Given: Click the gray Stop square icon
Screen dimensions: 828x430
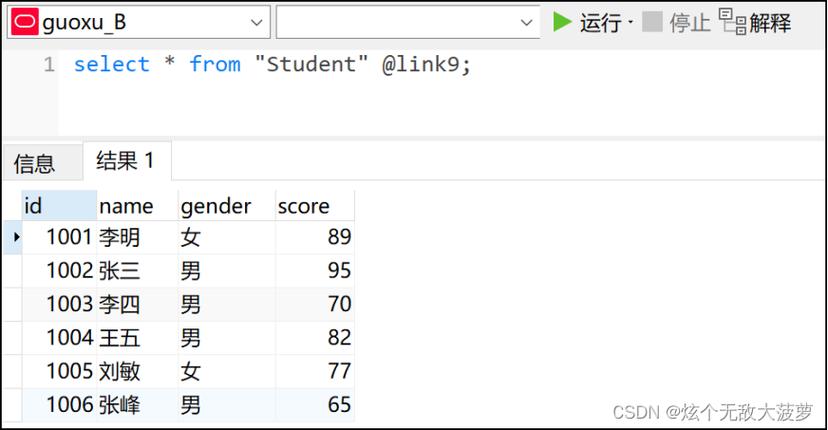Looking at the screenshot, I should tap(652, 22).
